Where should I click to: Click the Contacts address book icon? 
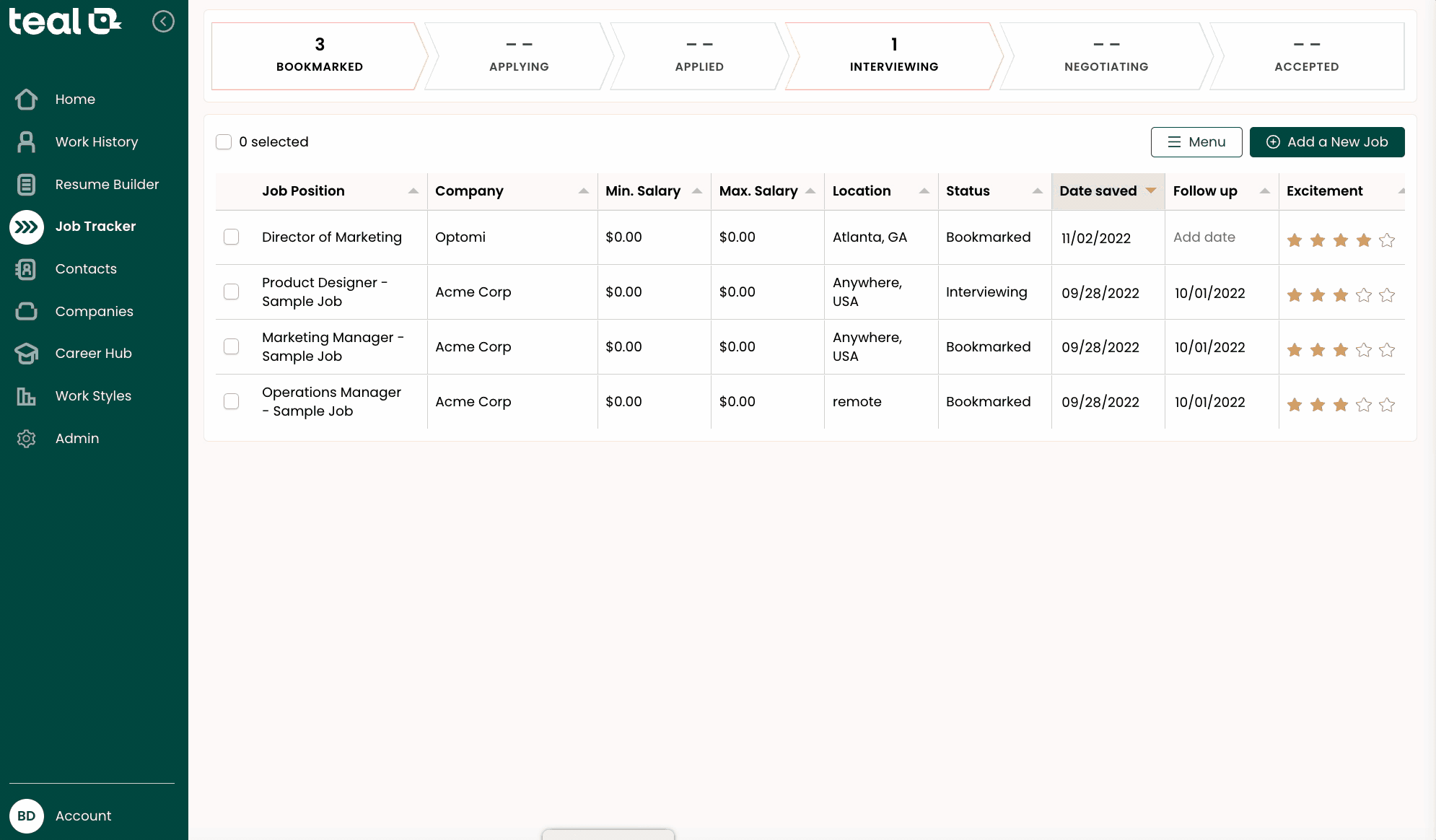[27, 269]
